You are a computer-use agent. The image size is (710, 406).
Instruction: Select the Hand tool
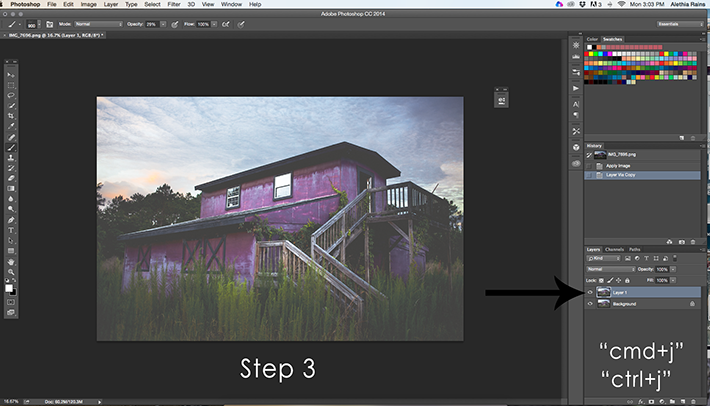point(11,262)
